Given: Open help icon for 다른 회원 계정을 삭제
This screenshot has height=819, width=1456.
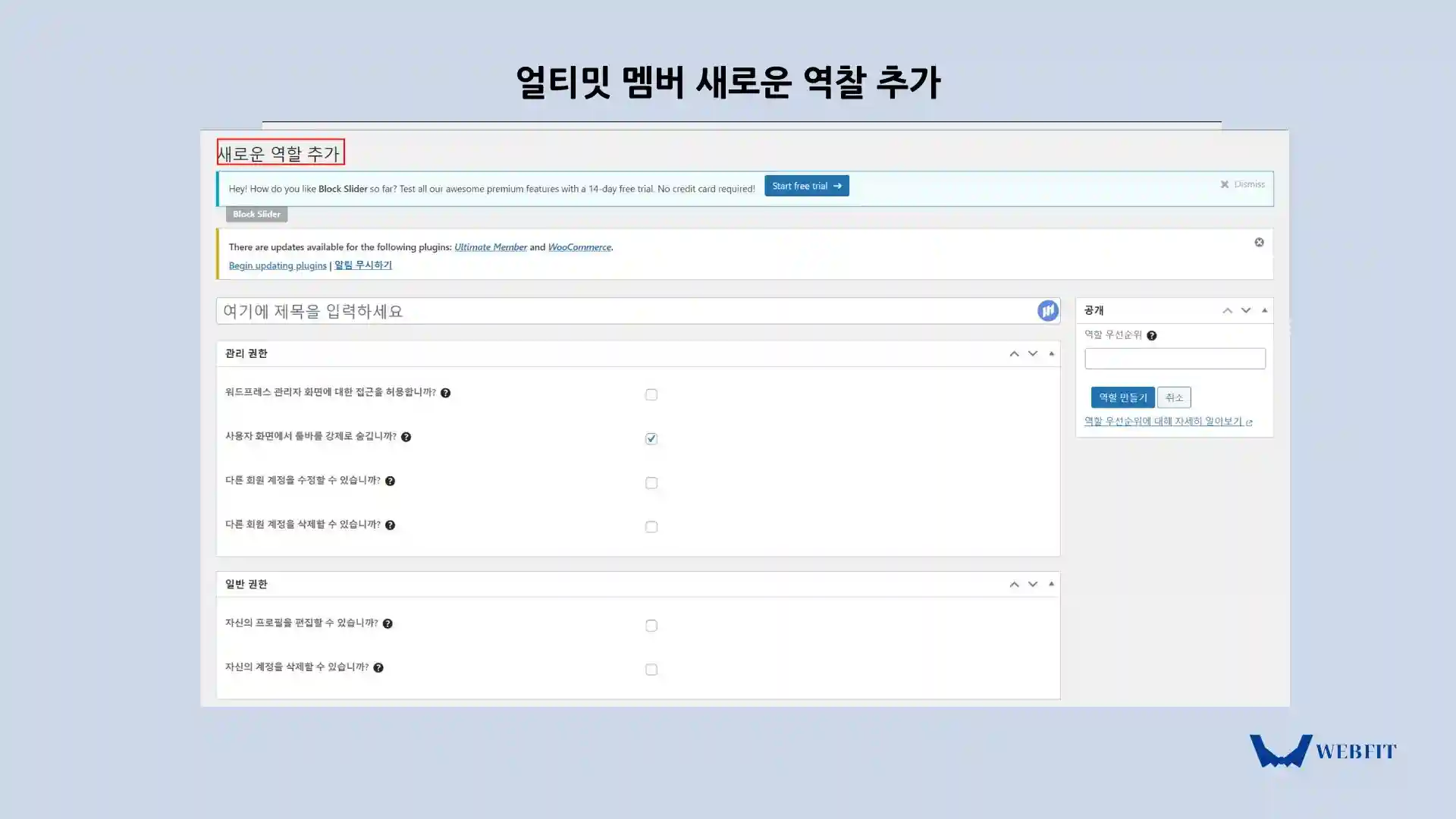Looking at the screenshot, I should click(x=390, y=525).
